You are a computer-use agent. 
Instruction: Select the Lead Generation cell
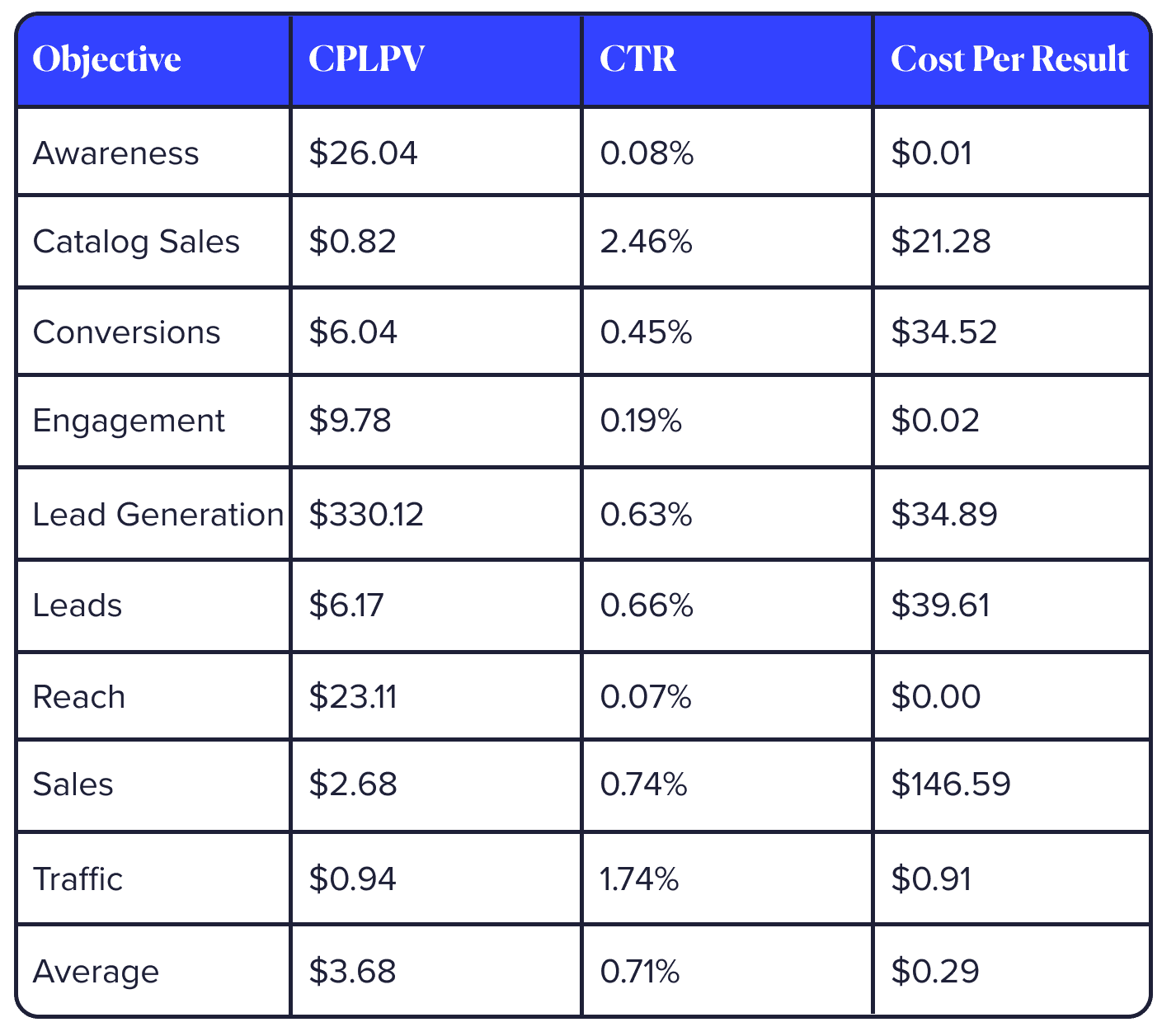(158, 515)
